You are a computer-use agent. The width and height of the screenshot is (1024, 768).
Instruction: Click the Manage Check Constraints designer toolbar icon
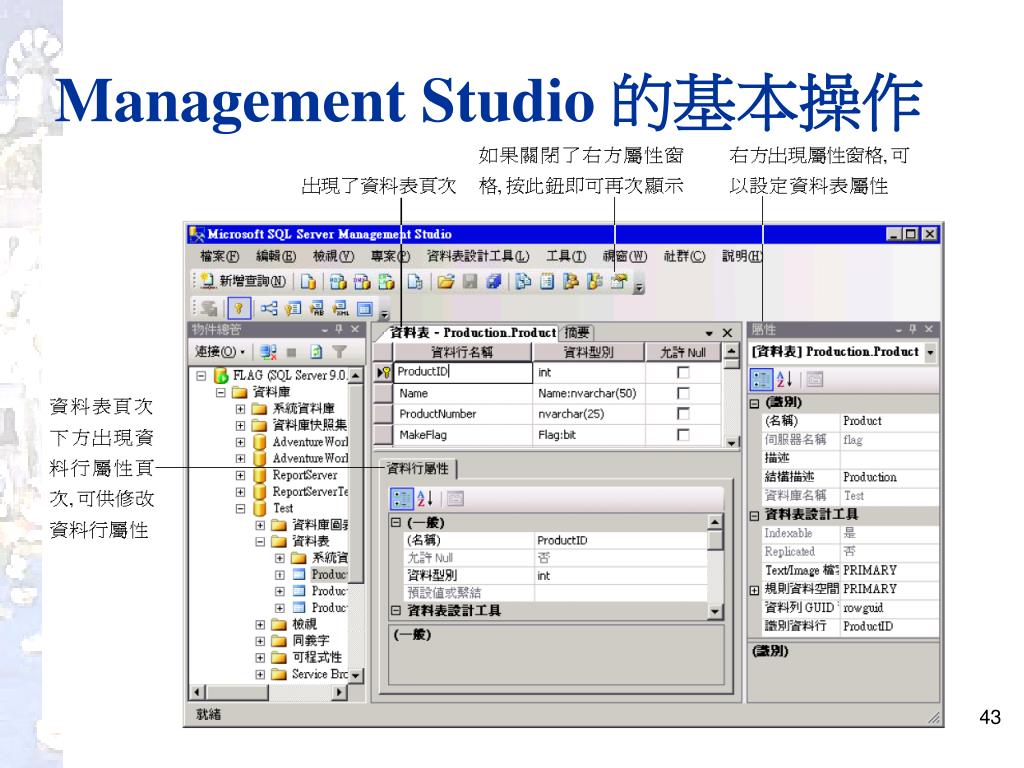coord(364,308)
